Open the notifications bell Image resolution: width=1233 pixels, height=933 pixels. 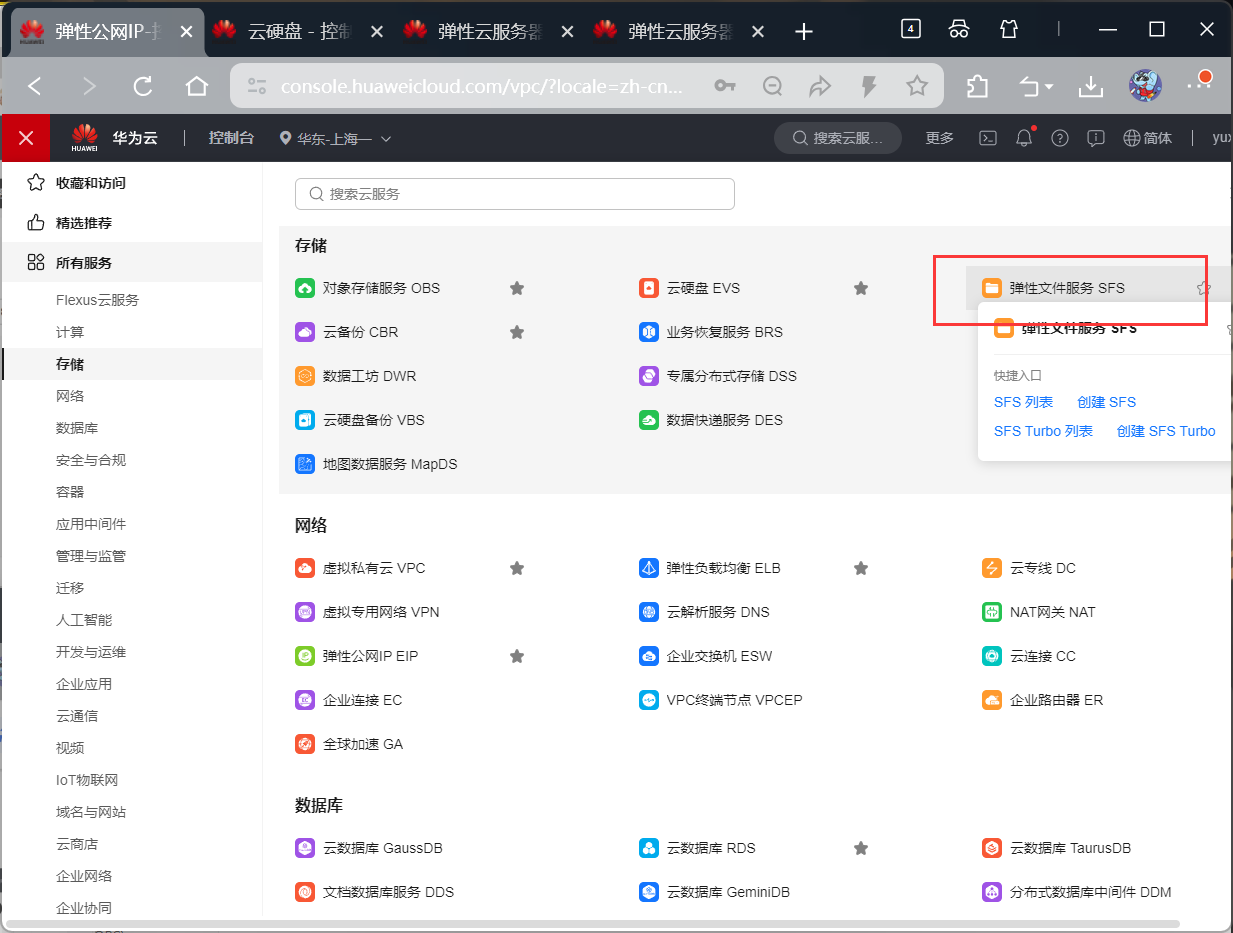click(1023, 138)
